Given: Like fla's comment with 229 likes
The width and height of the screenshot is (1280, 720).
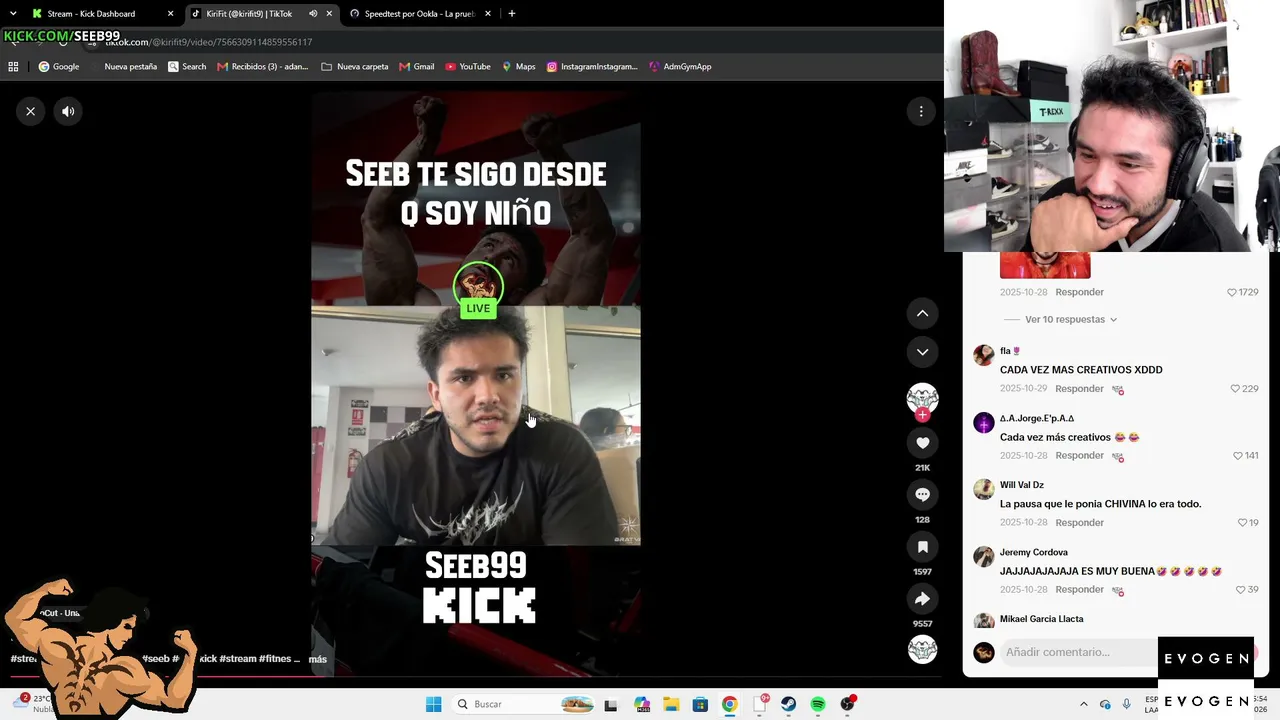Looking at the screenshot, I should (1235, 389).
